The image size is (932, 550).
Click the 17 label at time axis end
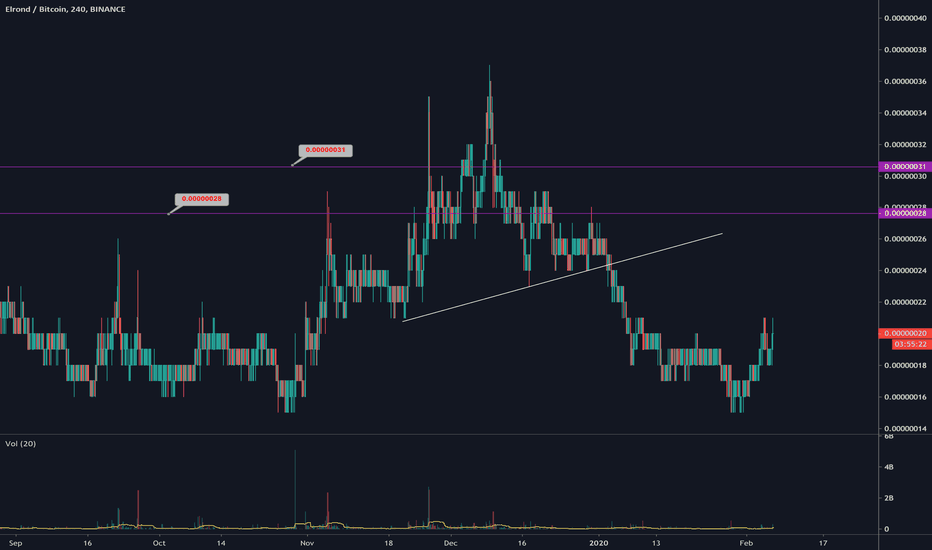tap(823, 543)
